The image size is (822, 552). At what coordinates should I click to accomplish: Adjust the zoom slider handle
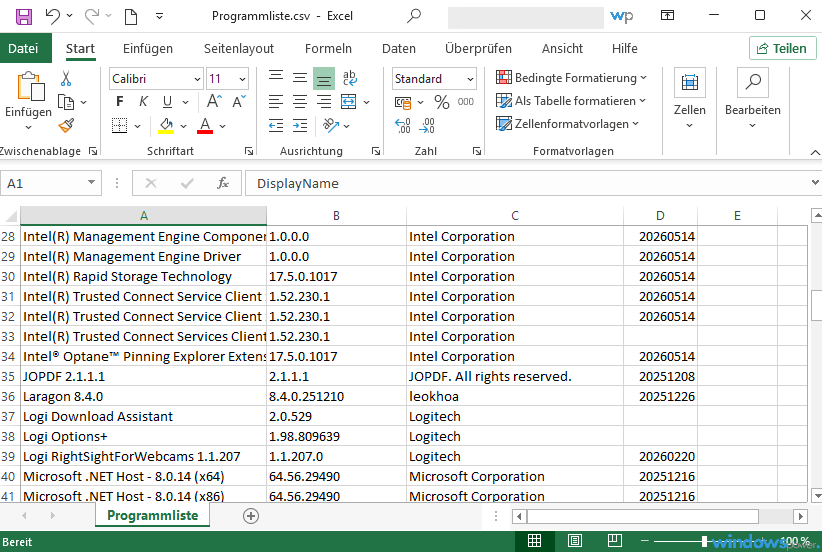click(x=704, y=540)
